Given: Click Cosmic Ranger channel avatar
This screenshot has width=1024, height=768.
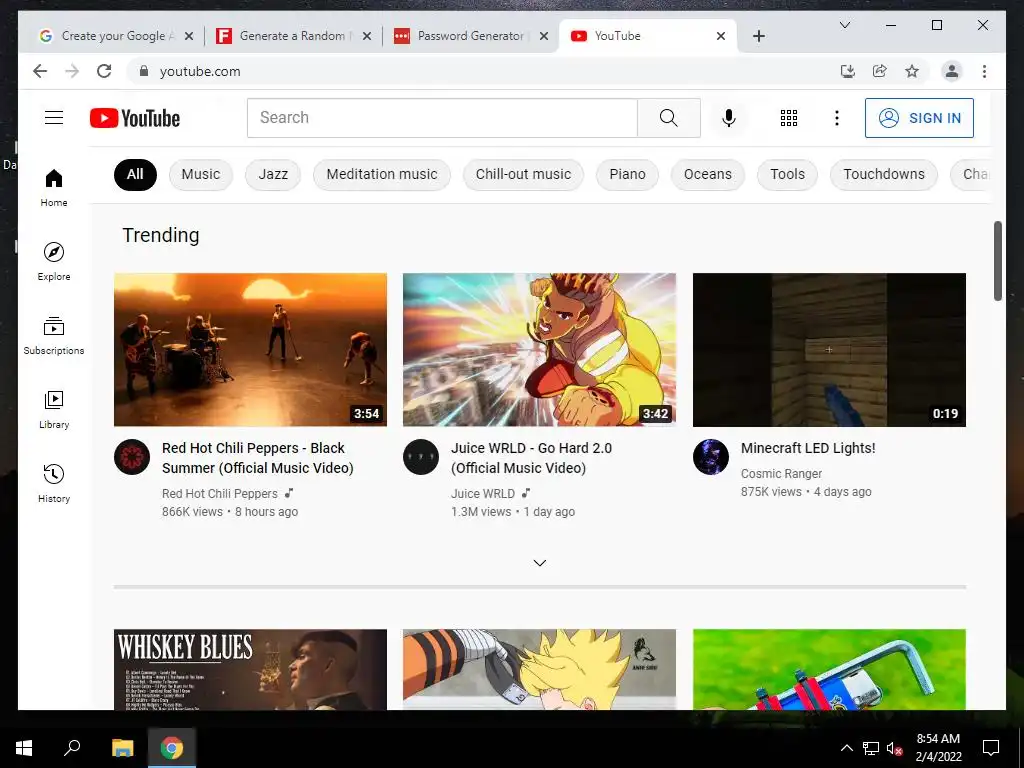Looking at the screenshot, I should (711, 456).
